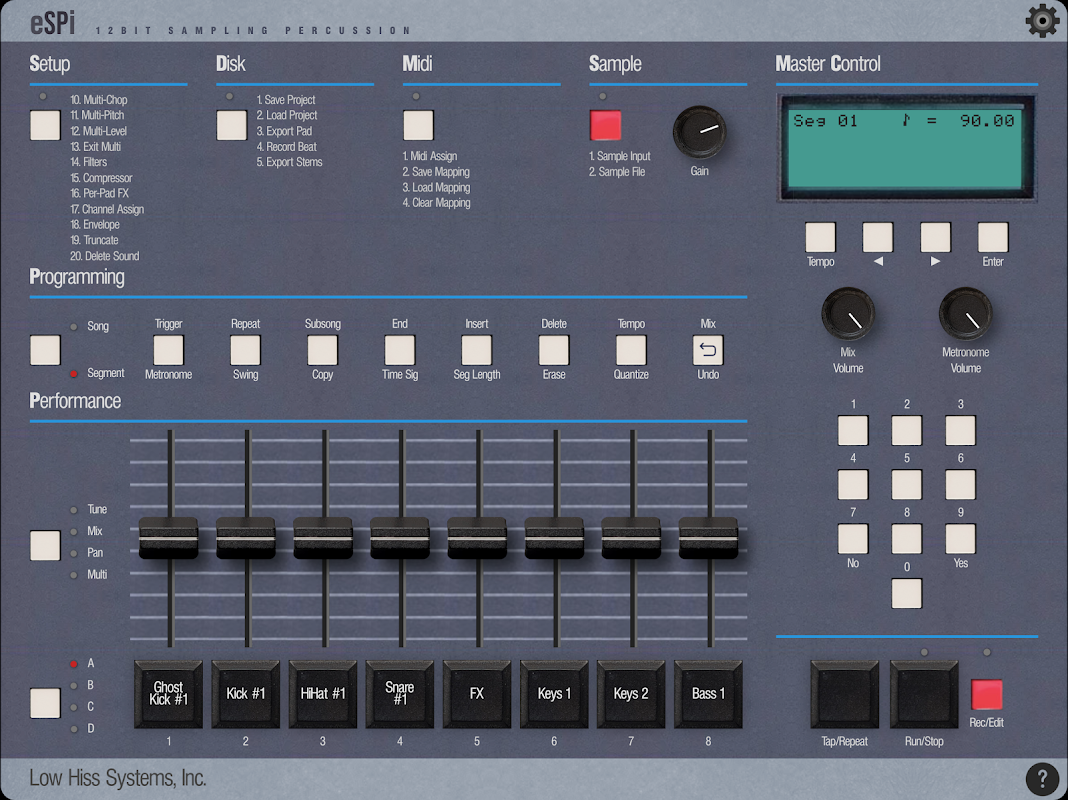Open settings with the gear icon
Viewport: 1068px width, 800px height.
click(x=1042, y=20)
